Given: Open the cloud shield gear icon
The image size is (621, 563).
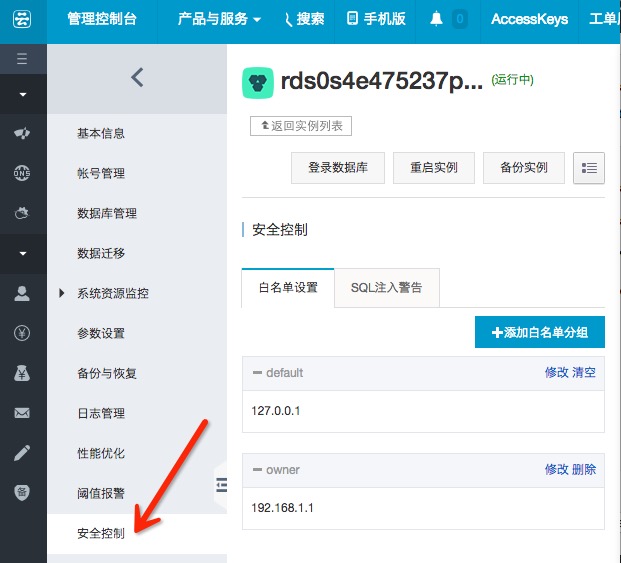Looking at the screenshot, I should point(22,213).
